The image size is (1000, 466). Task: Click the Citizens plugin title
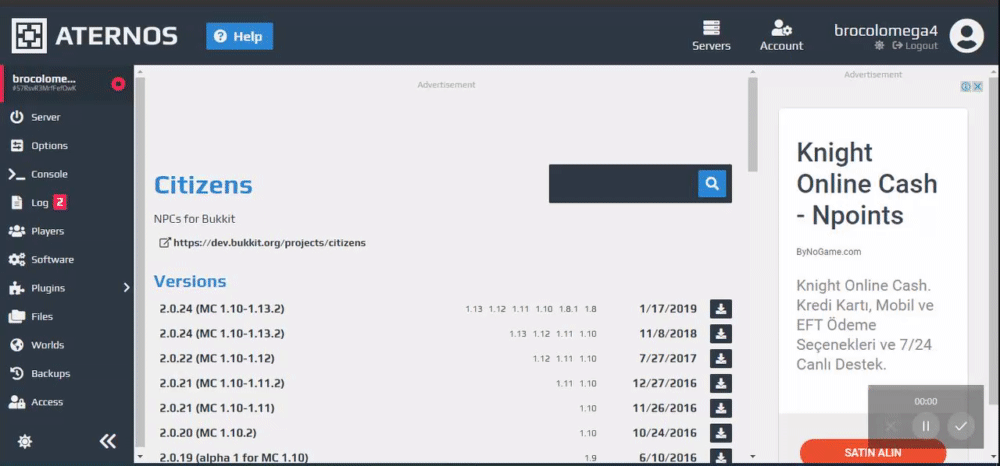point(203,185)
